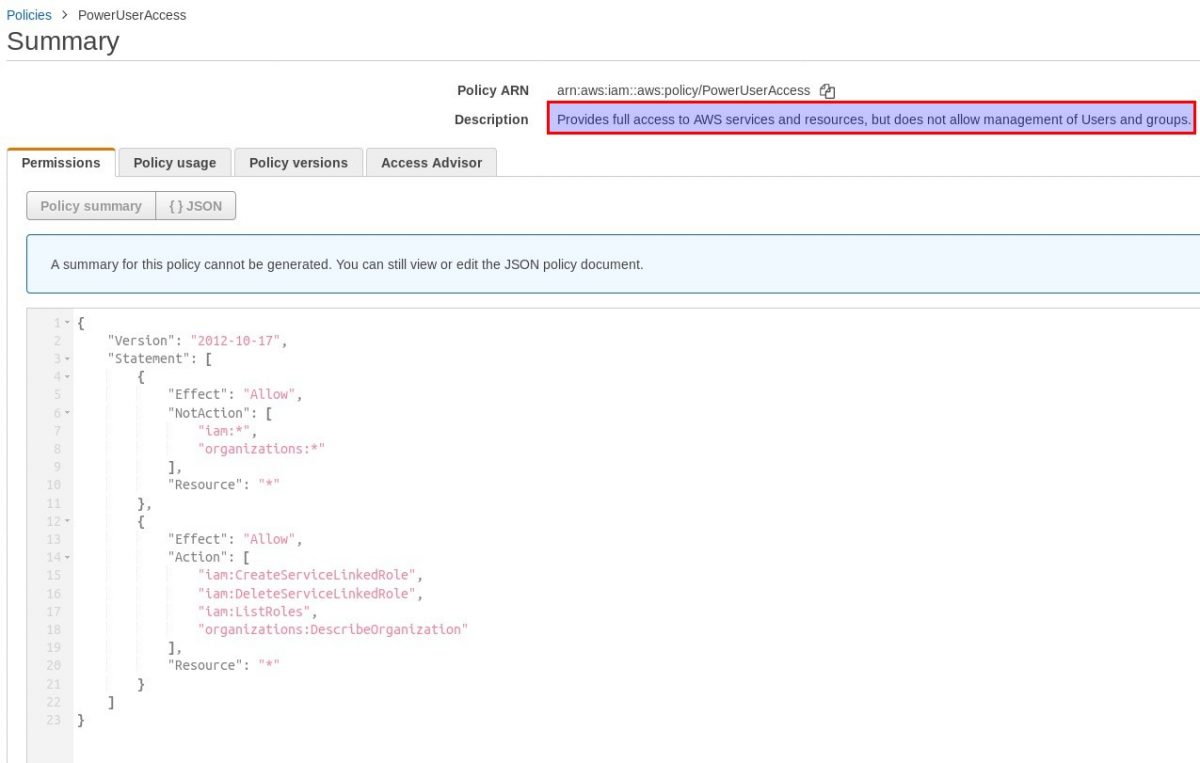Select the policy description text
Image resolution: width=1200 pixels, height=763 pixels.
873,120
